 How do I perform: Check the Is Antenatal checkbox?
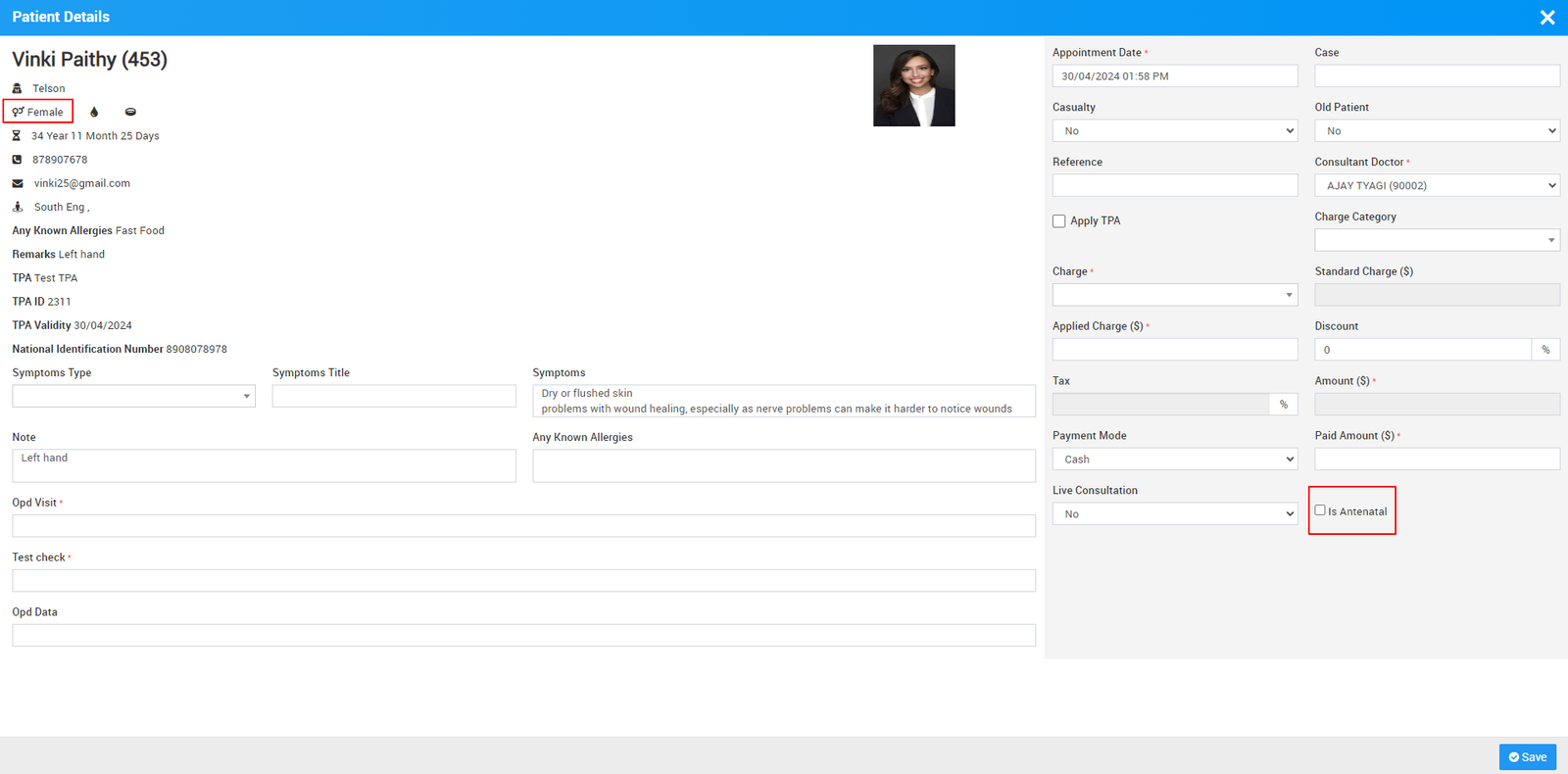coord(1320,510)
